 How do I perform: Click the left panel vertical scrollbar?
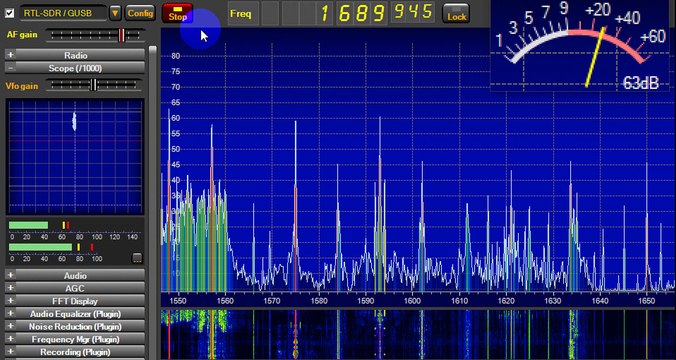point(153,203)
